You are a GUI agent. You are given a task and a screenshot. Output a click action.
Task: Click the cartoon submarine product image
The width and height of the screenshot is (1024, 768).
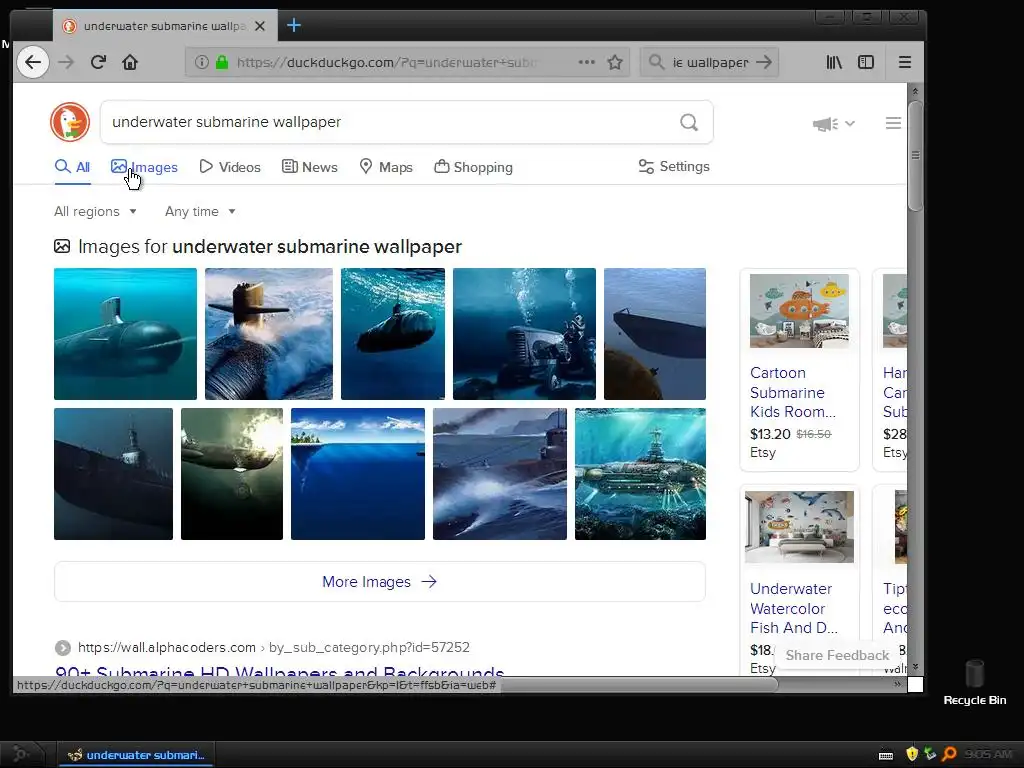799,311
